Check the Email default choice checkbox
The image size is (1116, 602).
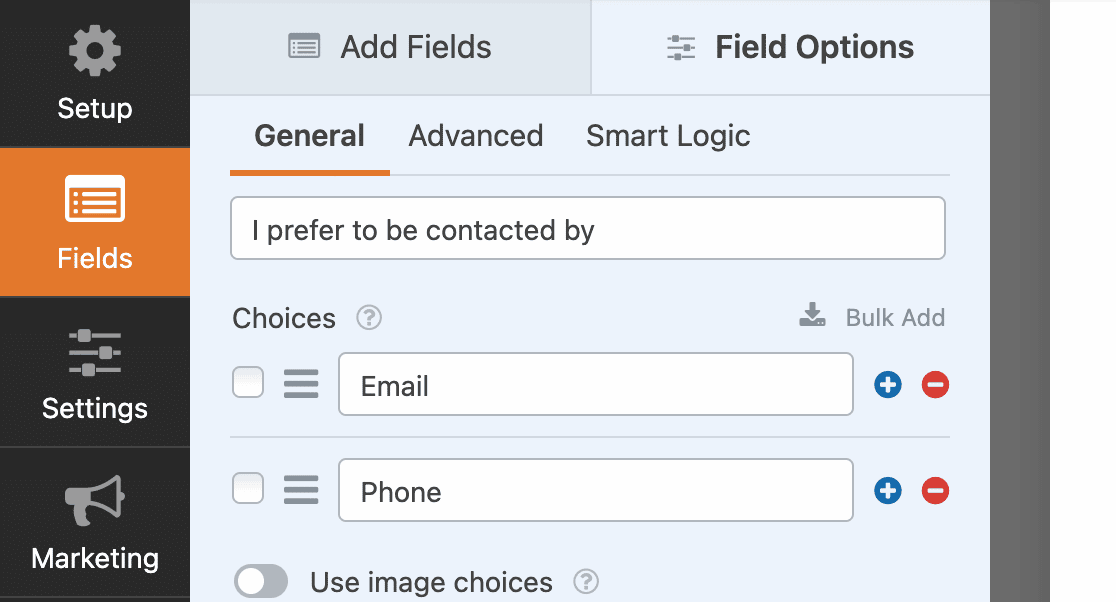248,383
